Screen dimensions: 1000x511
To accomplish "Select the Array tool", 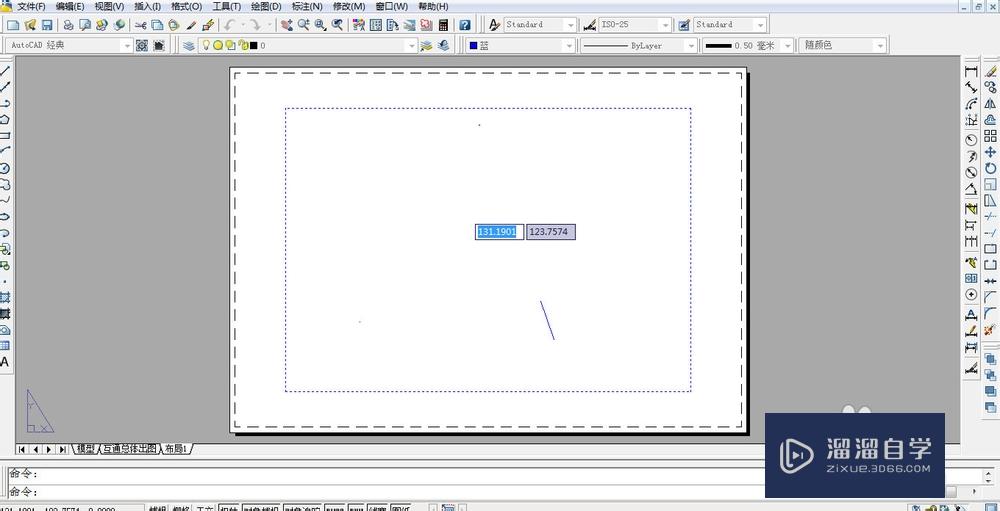I will tap(990, 136).
